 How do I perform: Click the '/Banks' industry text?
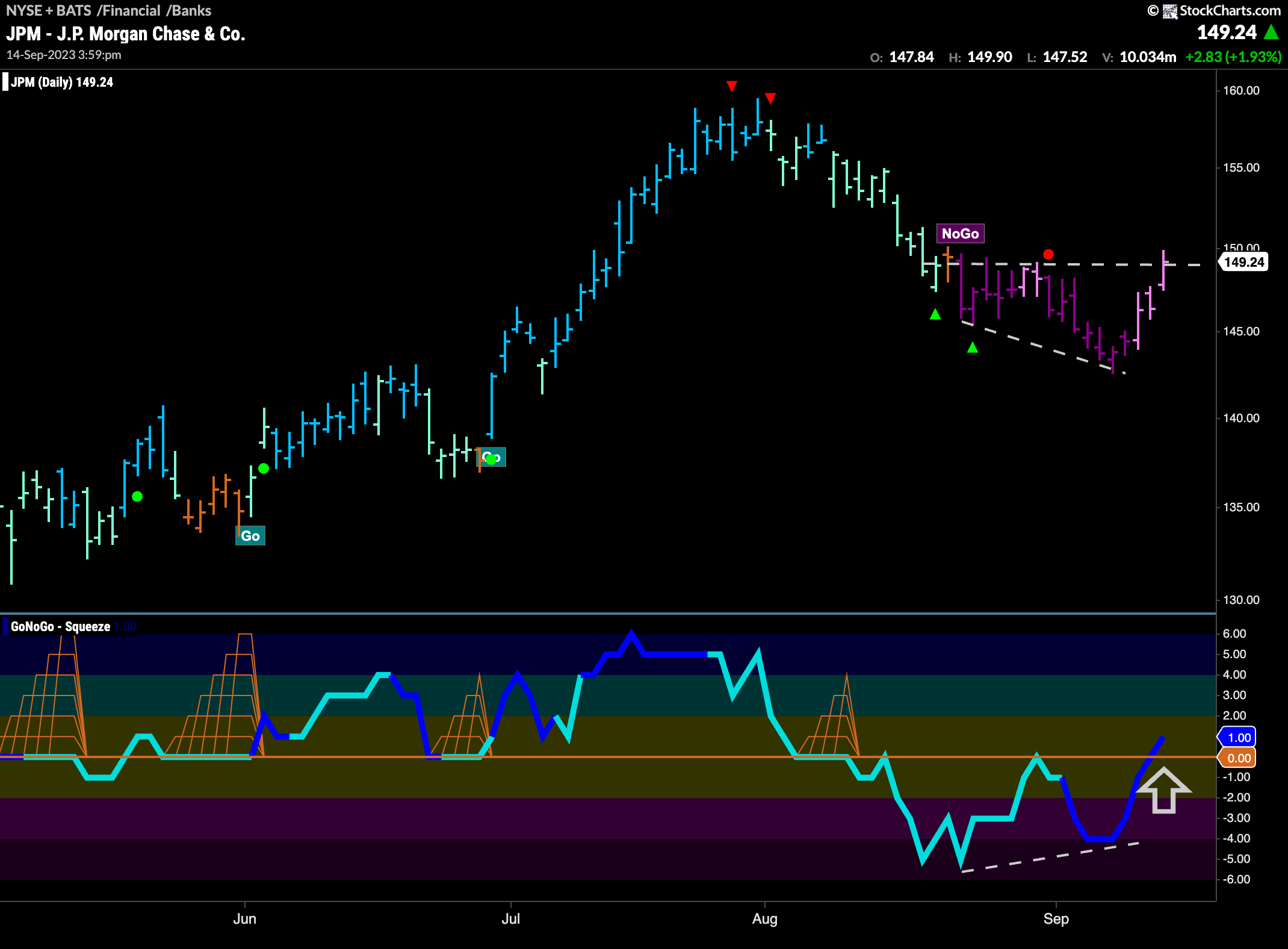coord(188,11)
